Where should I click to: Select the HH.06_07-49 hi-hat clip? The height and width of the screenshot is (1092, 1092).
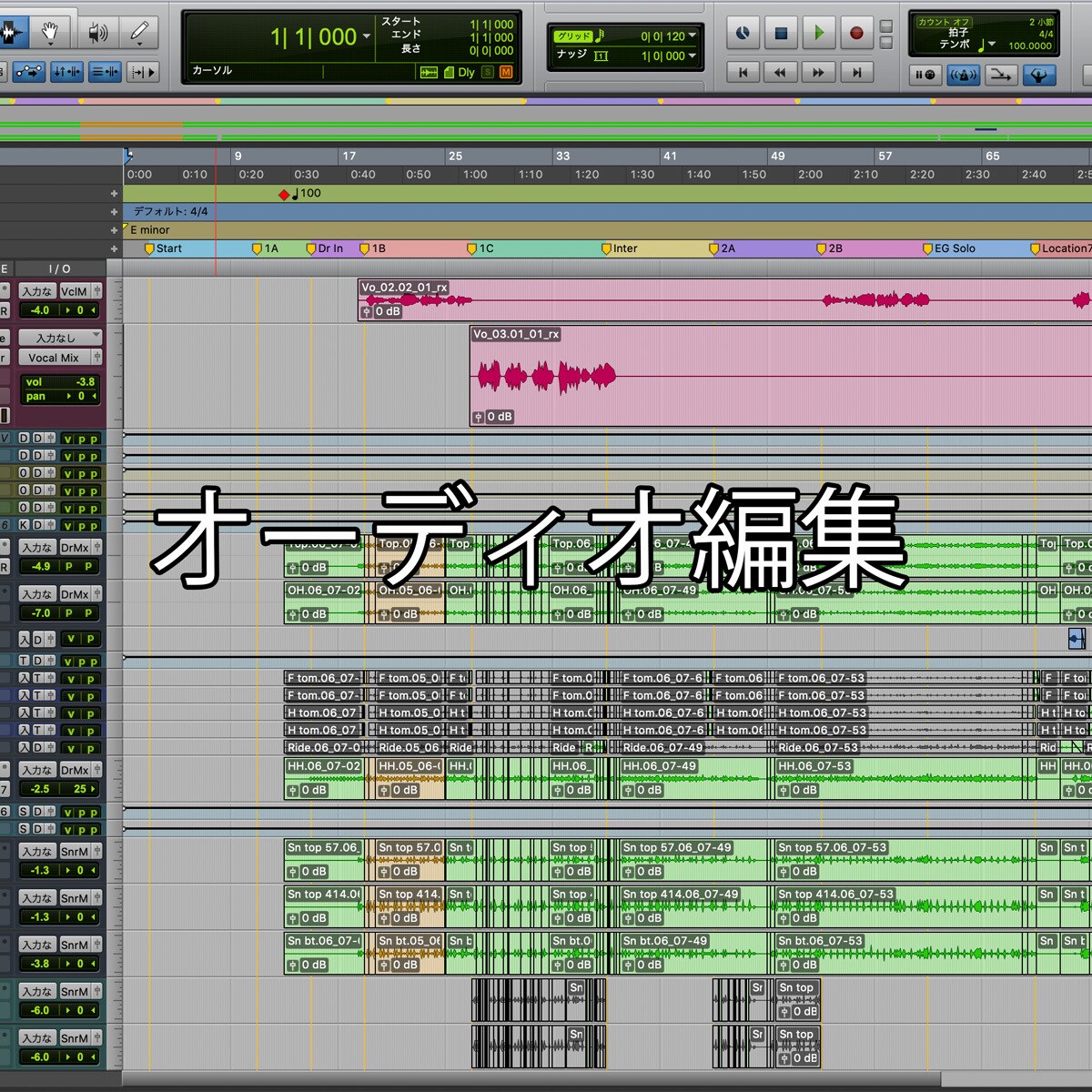pyautogui.click(x=693, y=779)
